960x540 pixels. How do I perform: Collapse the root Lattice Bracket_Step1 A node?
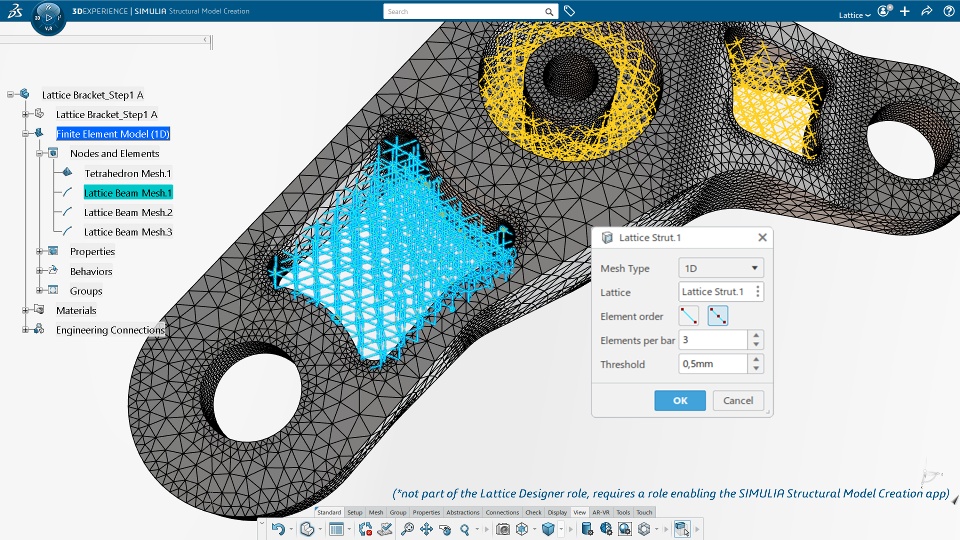[x=10, y=94]
